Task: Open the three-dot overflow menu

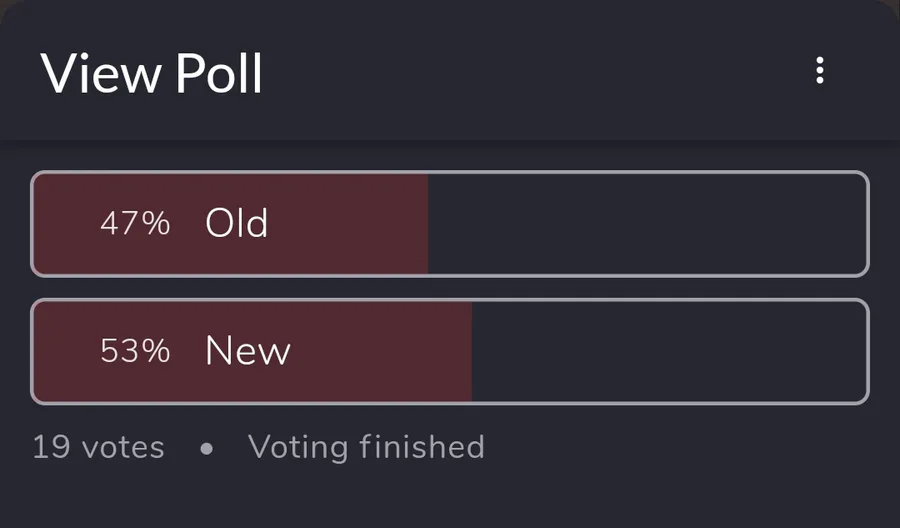Action: pos(820,71)
